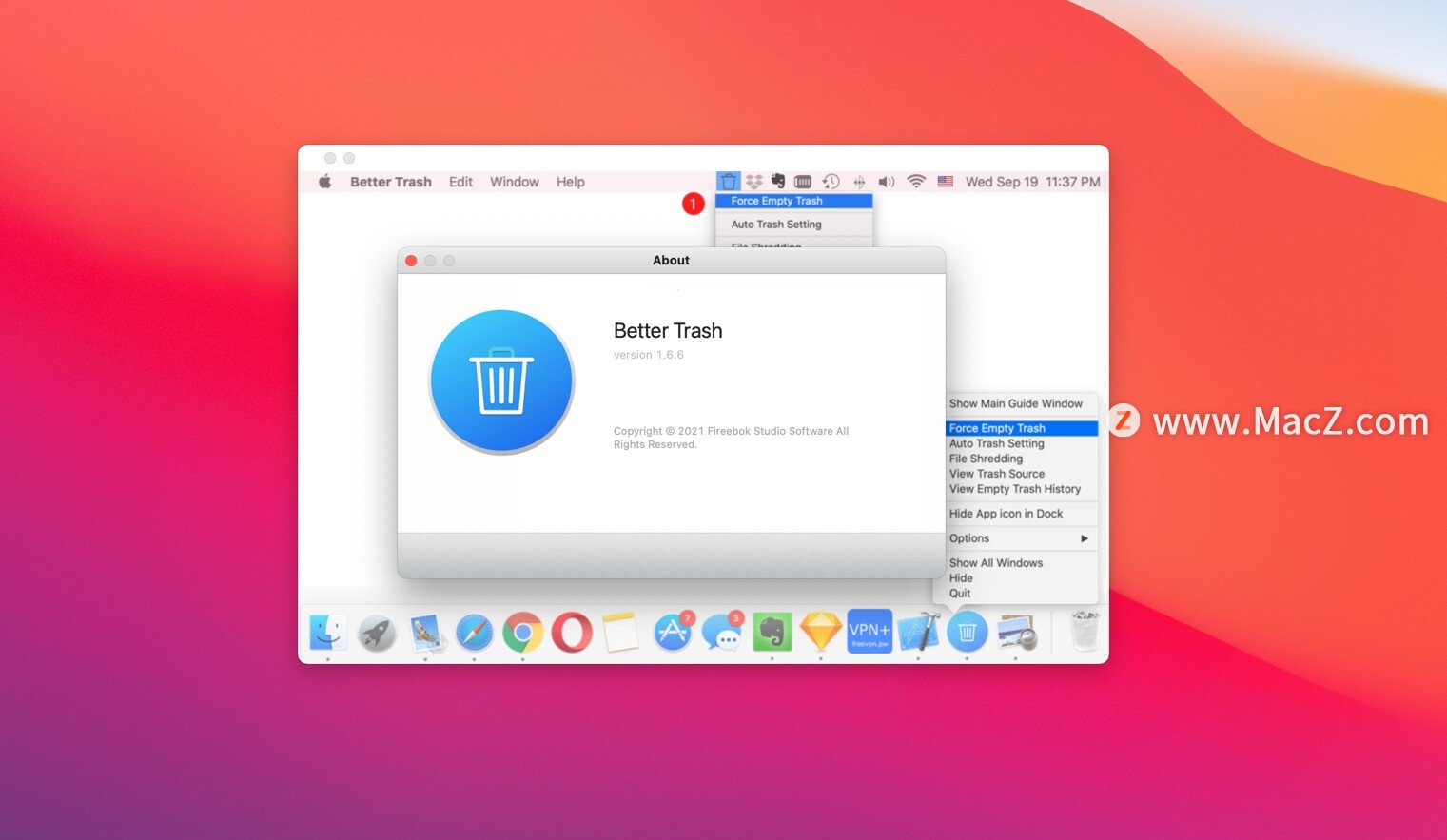Click the Evernote elephant icon in the menu bar
This screenshot has height=840, width=1447.
778,181
